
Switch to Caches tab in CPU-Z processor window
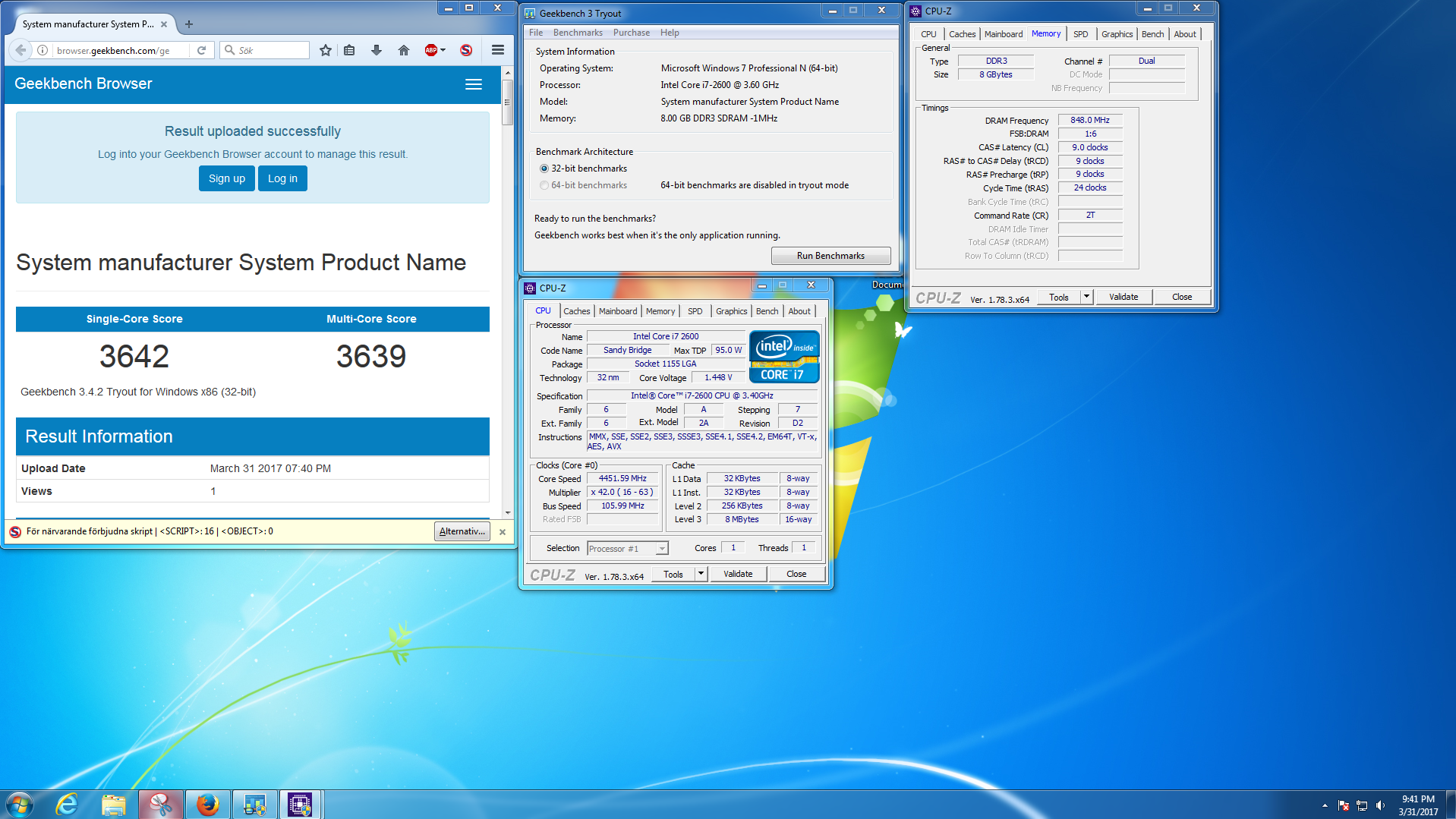click(x=576, y=311)
